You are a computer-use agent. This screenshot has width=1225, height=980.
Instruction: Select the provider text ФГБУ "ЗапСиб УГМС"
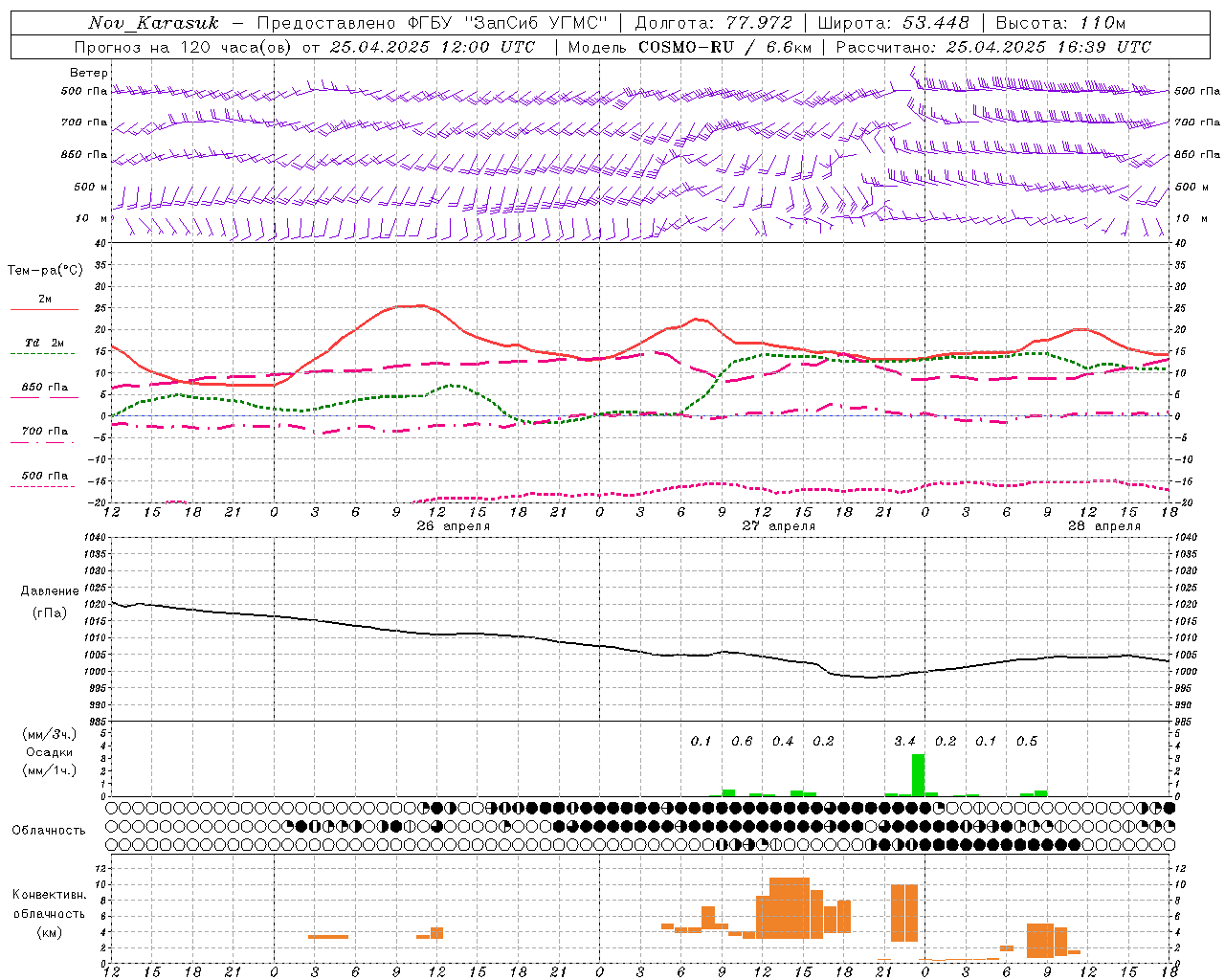point(509,23)
